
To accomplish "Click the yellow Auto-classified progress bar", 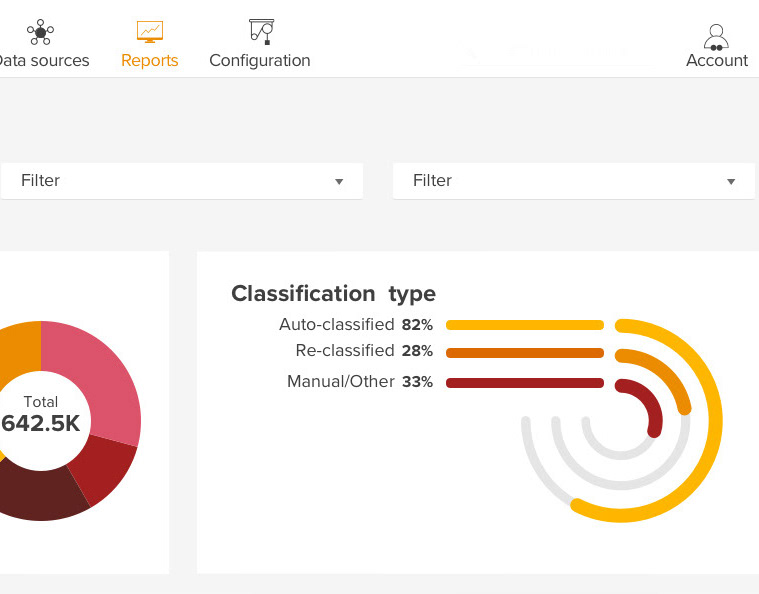I will (x=525, y=325).
